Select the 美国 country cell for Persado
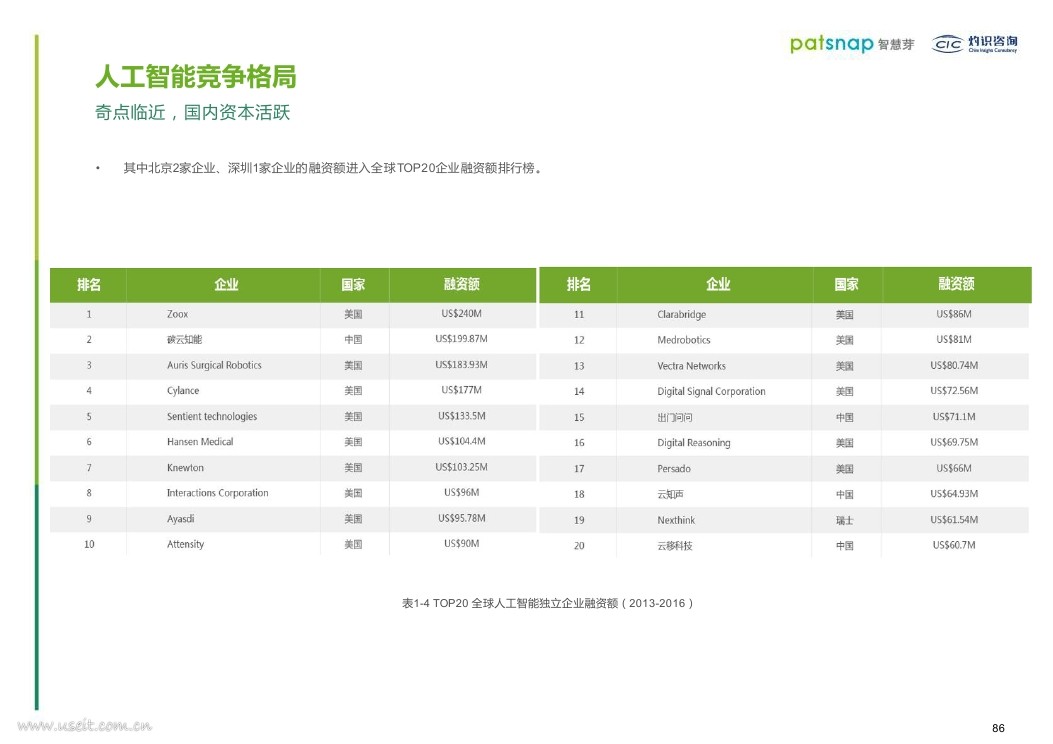This screenshot has height=744, width=1053. (x=844, y=469)
